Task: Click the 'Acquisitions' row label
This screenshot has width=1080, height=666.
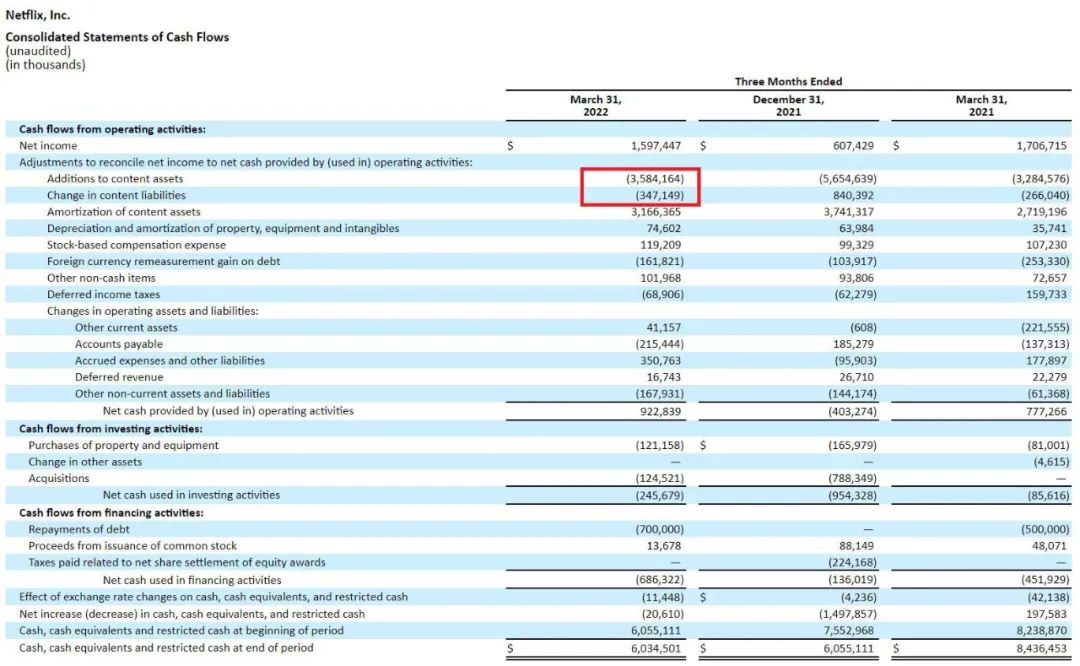Action: click(x=59, y=479)
